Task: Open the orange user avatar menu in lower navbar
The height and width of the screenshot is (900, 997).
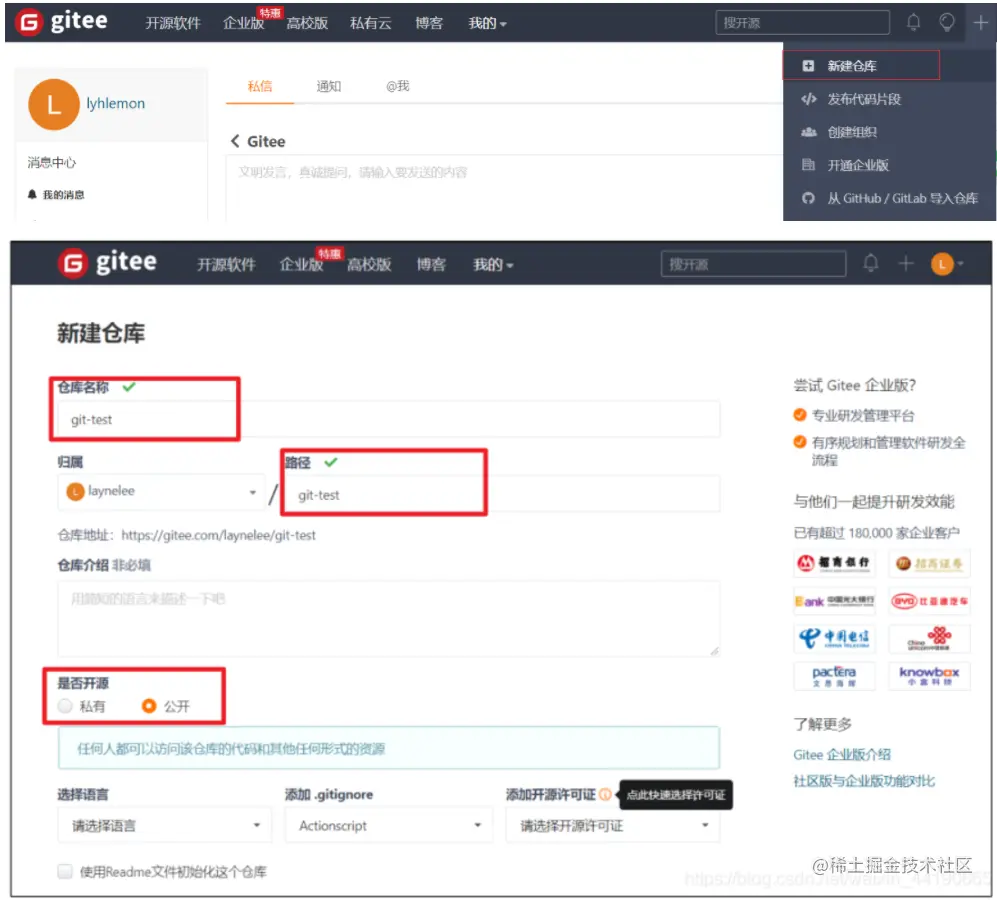Action: coord(947,263)
